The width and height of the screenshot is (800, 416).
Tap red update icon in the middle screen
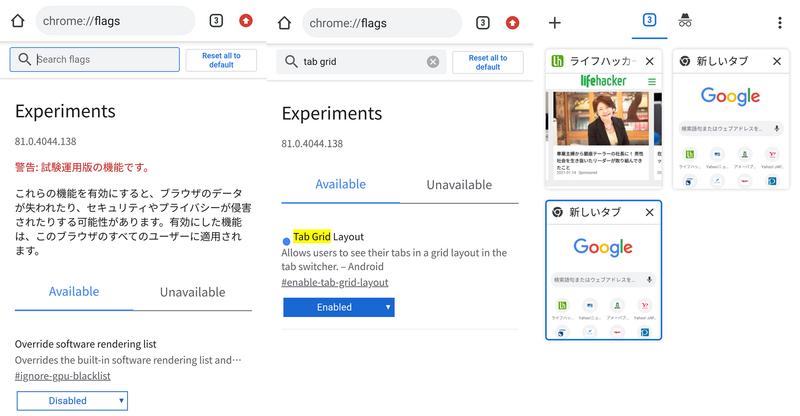coord(512,22)
